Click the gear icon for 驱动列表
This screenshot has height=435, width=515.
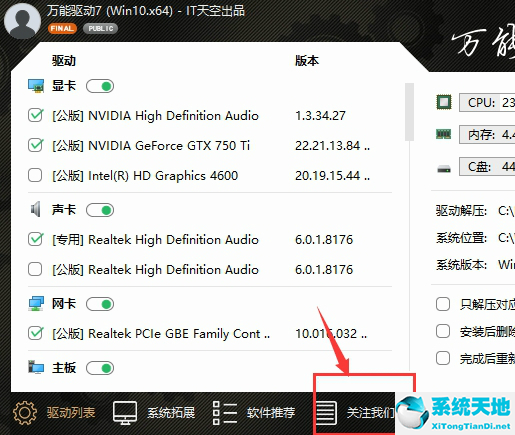[25, 413]
